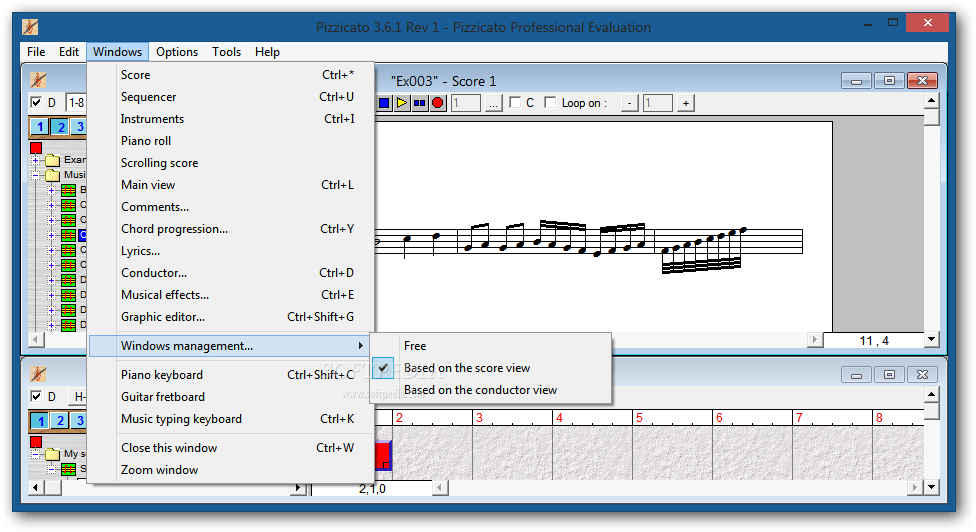This screenshot has width=976, height=532.
Task: Open the Edit menu
Action: coord(69,52)
